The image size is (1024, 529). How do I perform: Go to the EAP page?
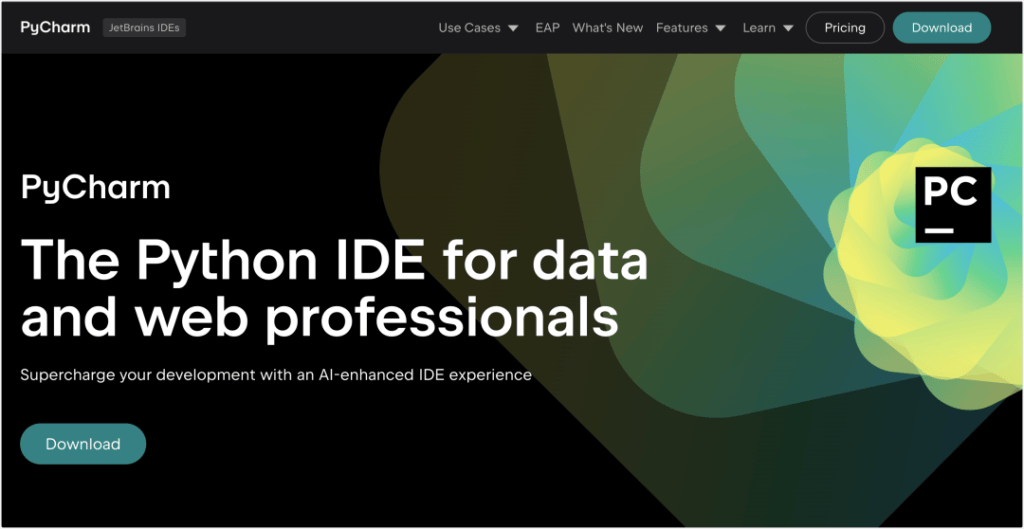[547, 28]
